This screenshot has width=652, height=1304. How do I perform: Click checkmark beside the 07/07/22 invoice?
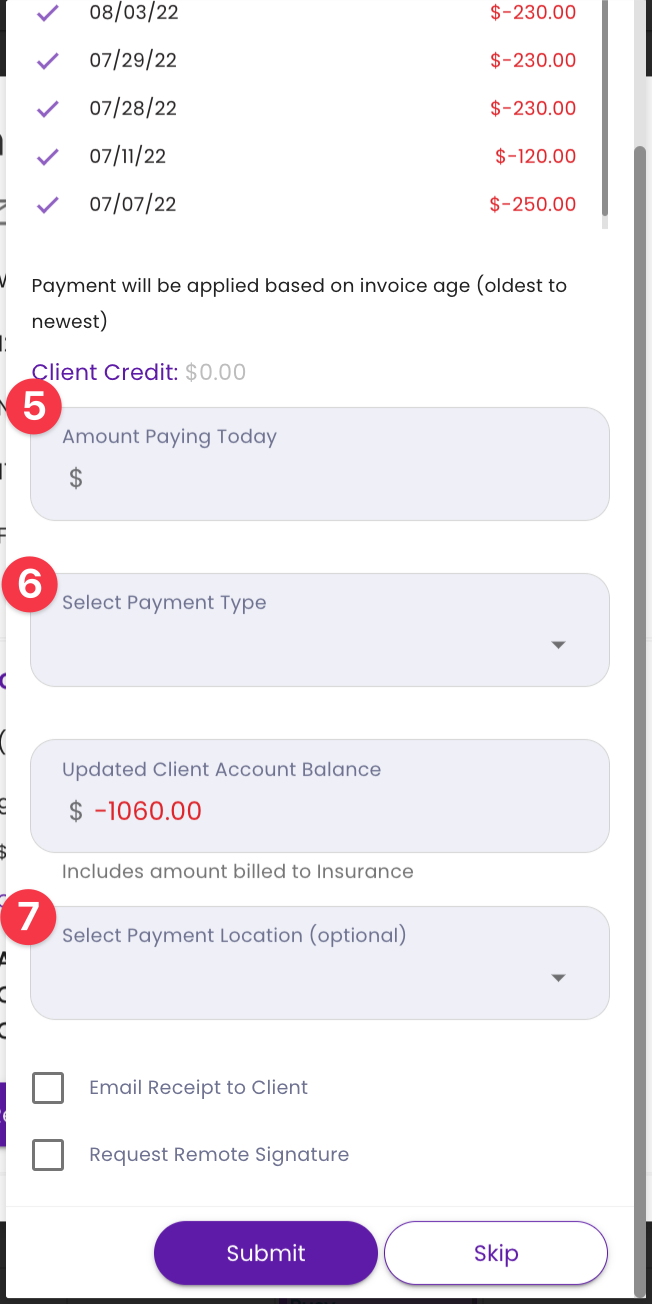pyautogui.click(x=46, y=204)
